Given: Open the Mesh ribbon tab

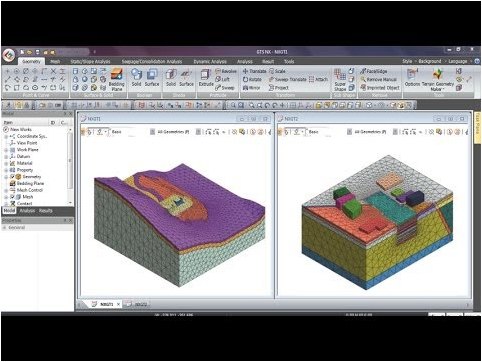Looking at the screenshot, I should pos(55,61).
